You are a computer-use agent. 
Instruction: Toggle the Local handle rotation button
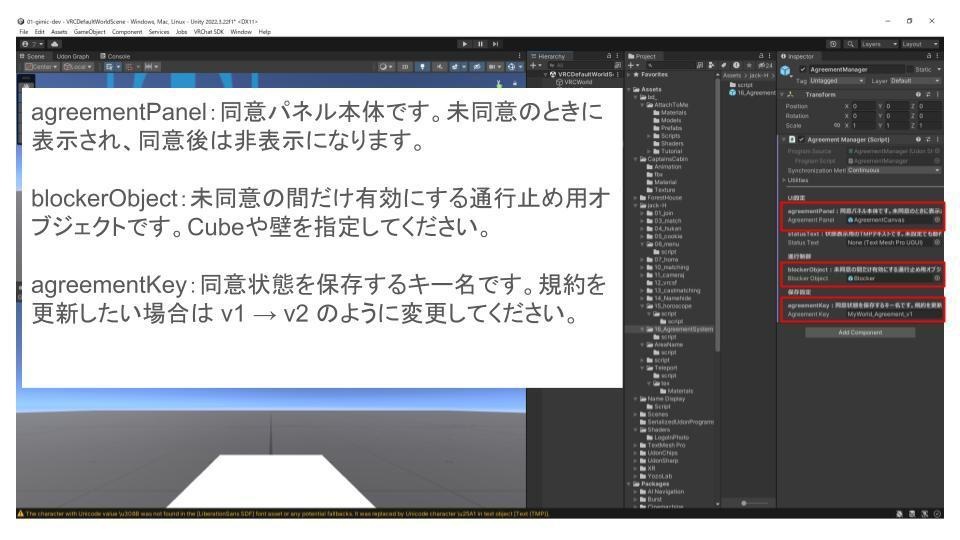pos(78,67)
